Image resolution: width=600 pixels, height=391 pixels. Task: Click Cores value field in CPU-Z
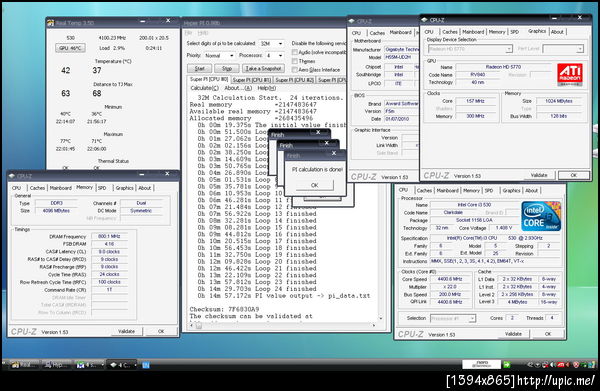pos(512,318)
